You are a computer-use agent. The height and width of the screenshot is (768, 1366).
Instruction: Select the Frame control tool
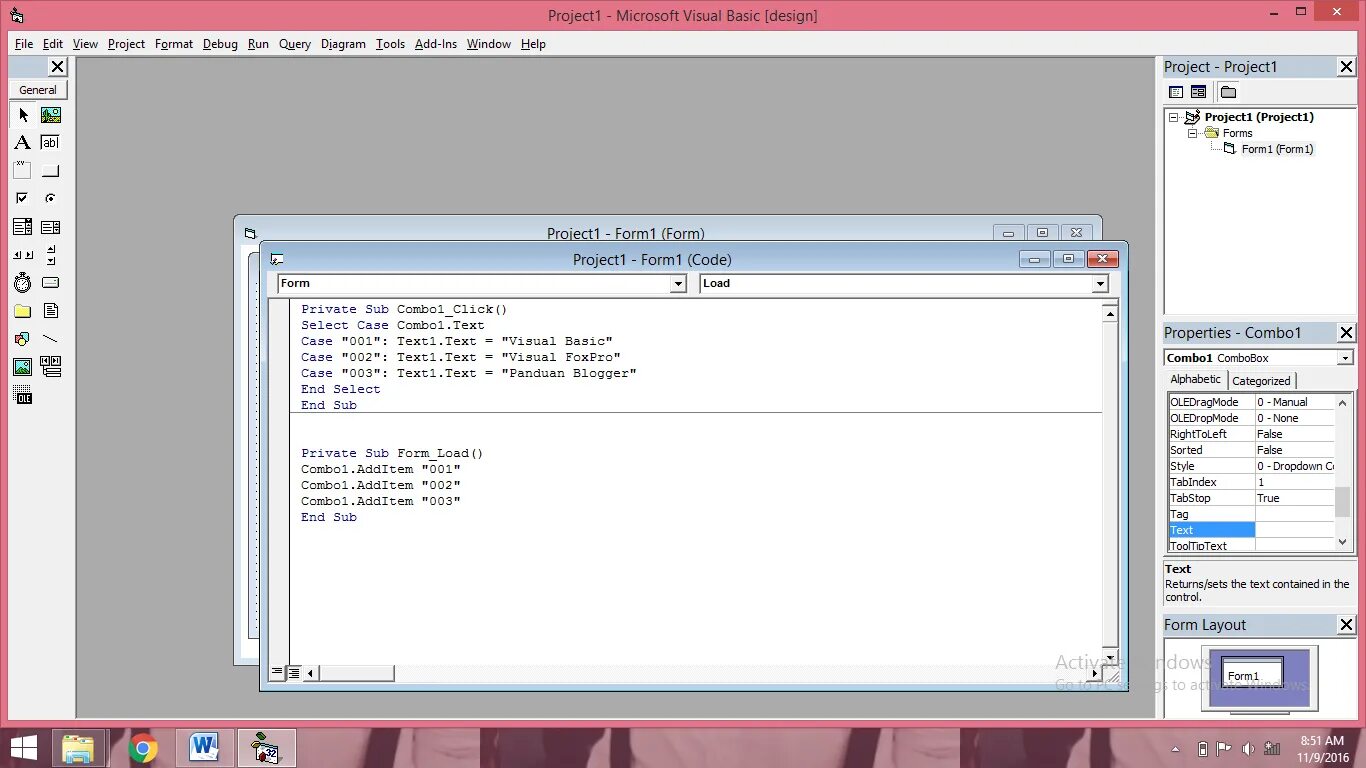(23, 171)
